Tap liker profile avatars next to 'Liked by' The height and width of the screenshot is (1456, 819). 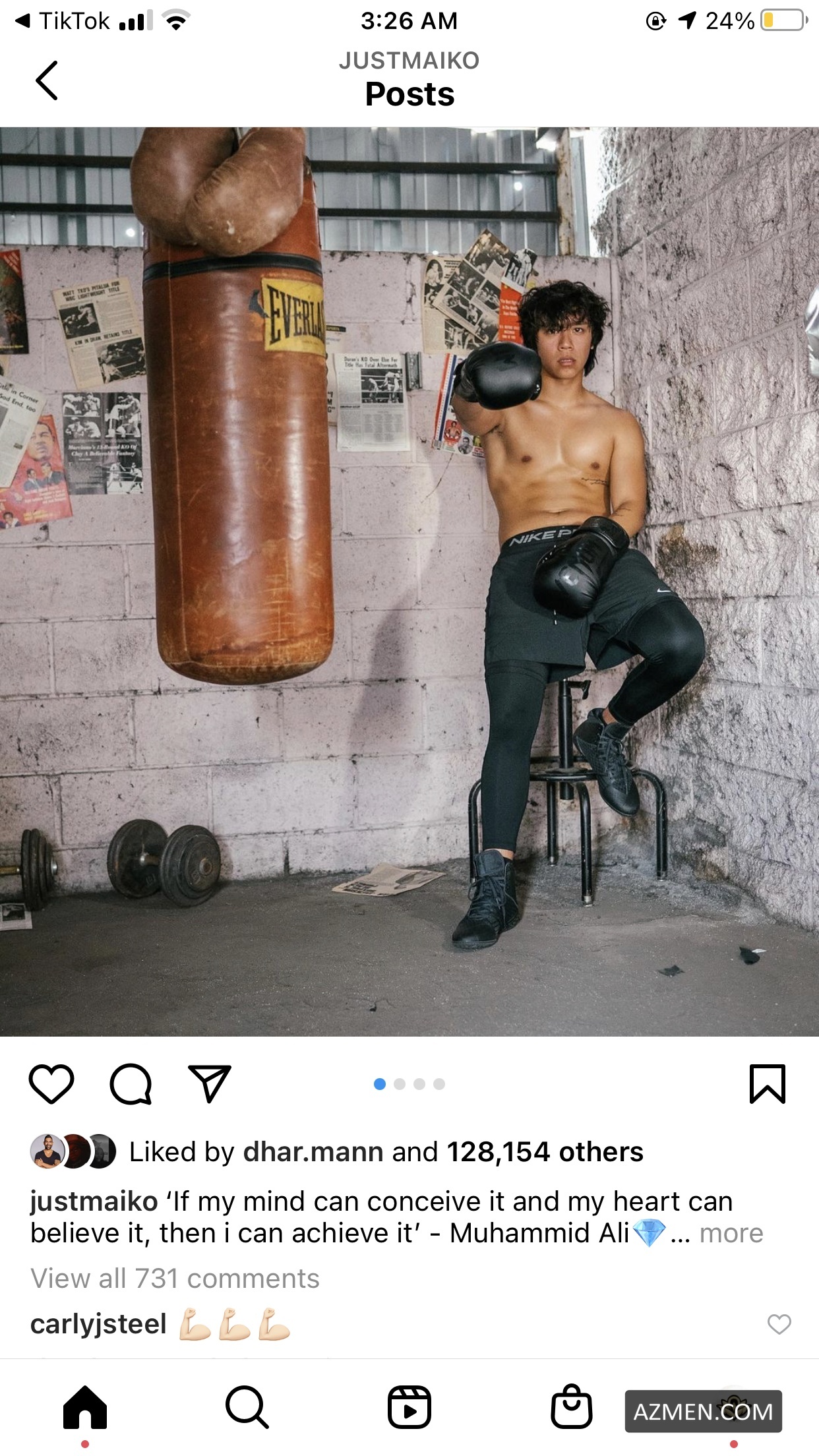tap(73, 1152)
